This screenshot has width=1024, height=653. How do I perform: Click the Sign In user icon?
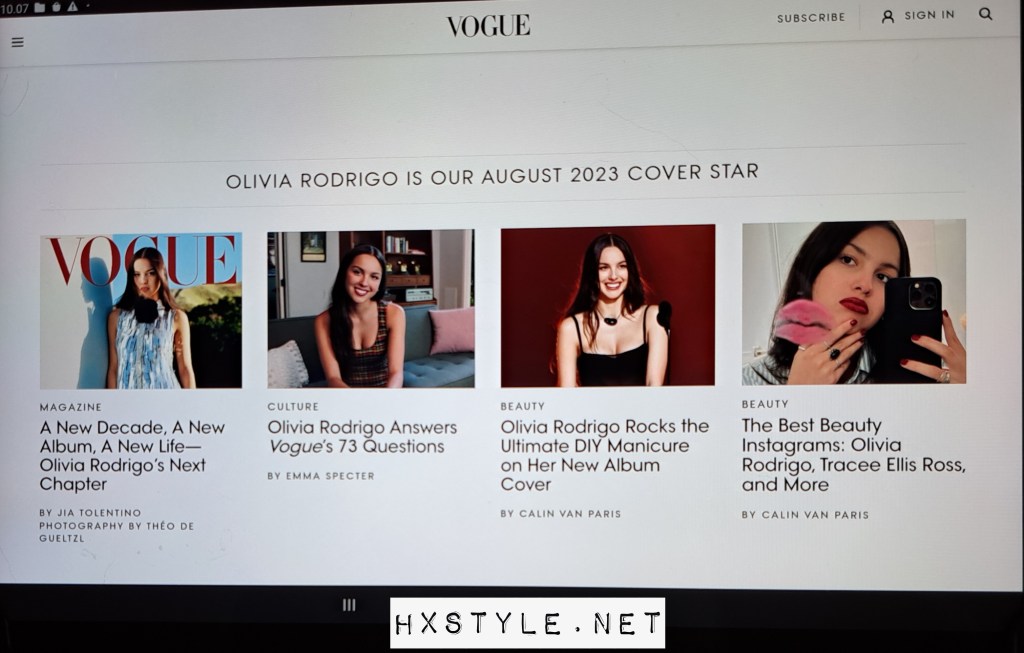tap(888, 17)
